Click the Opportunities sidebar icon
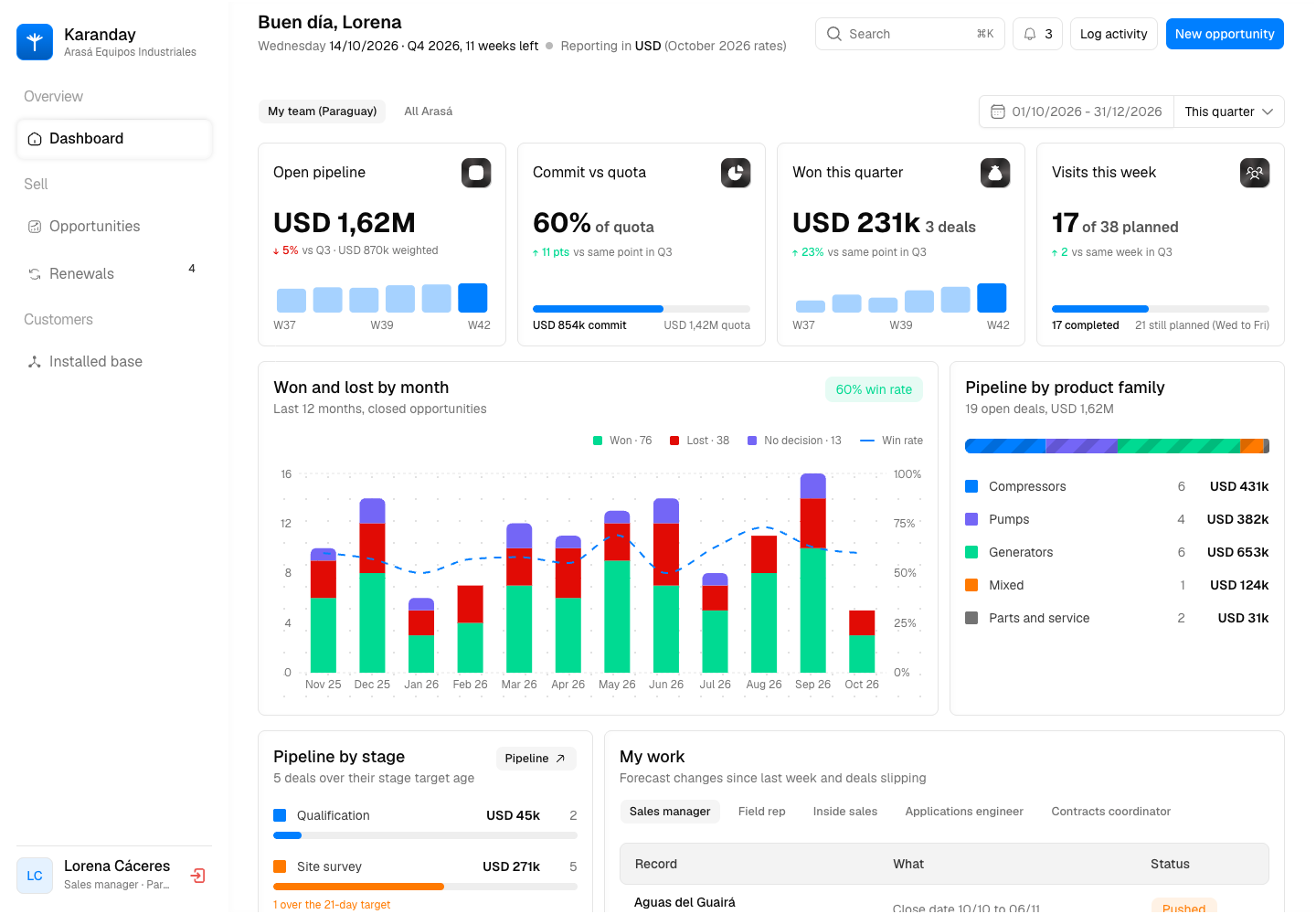This screenshot has height=914, width=1316. [35, 227]
